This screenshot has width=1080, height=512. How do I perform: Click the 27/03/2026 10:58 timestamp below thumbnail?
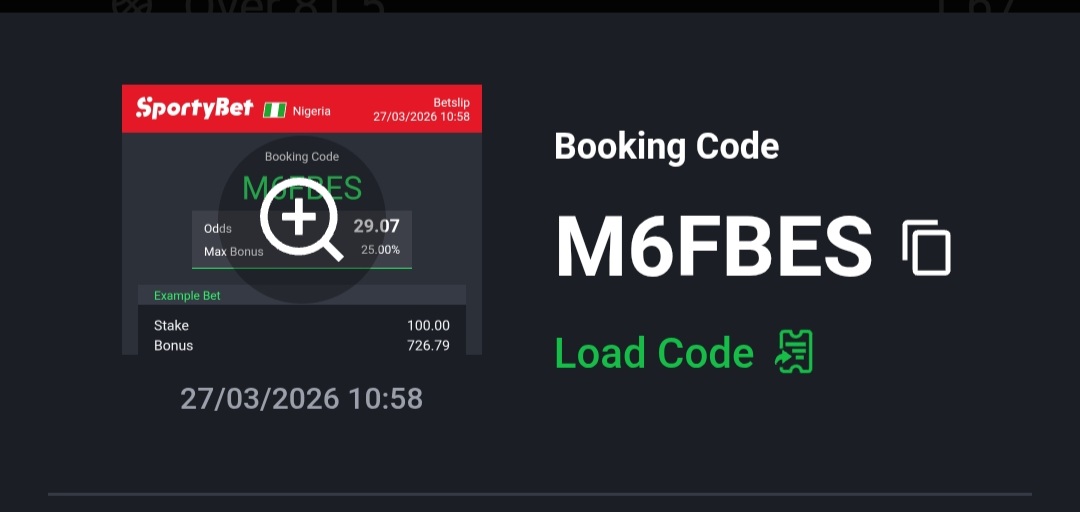tap(301, 399)
